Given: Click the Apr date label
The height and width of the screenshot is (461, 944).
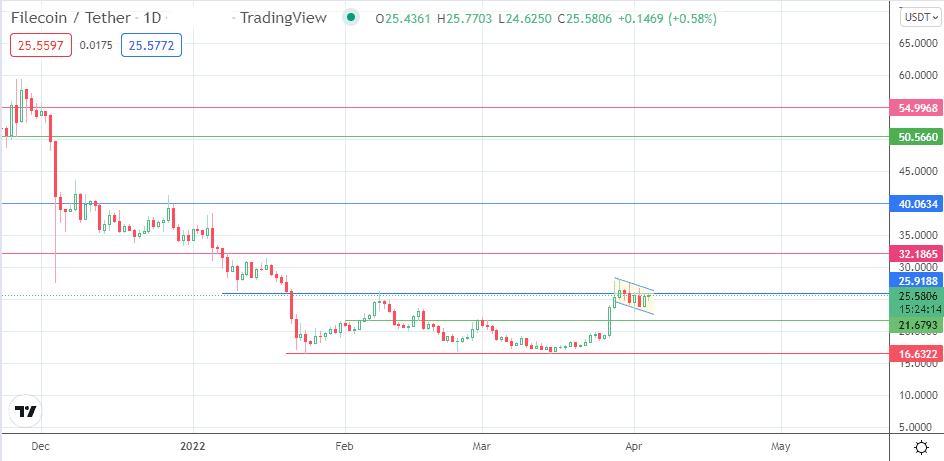Looking at the screenshot, I should pos(633,447).
